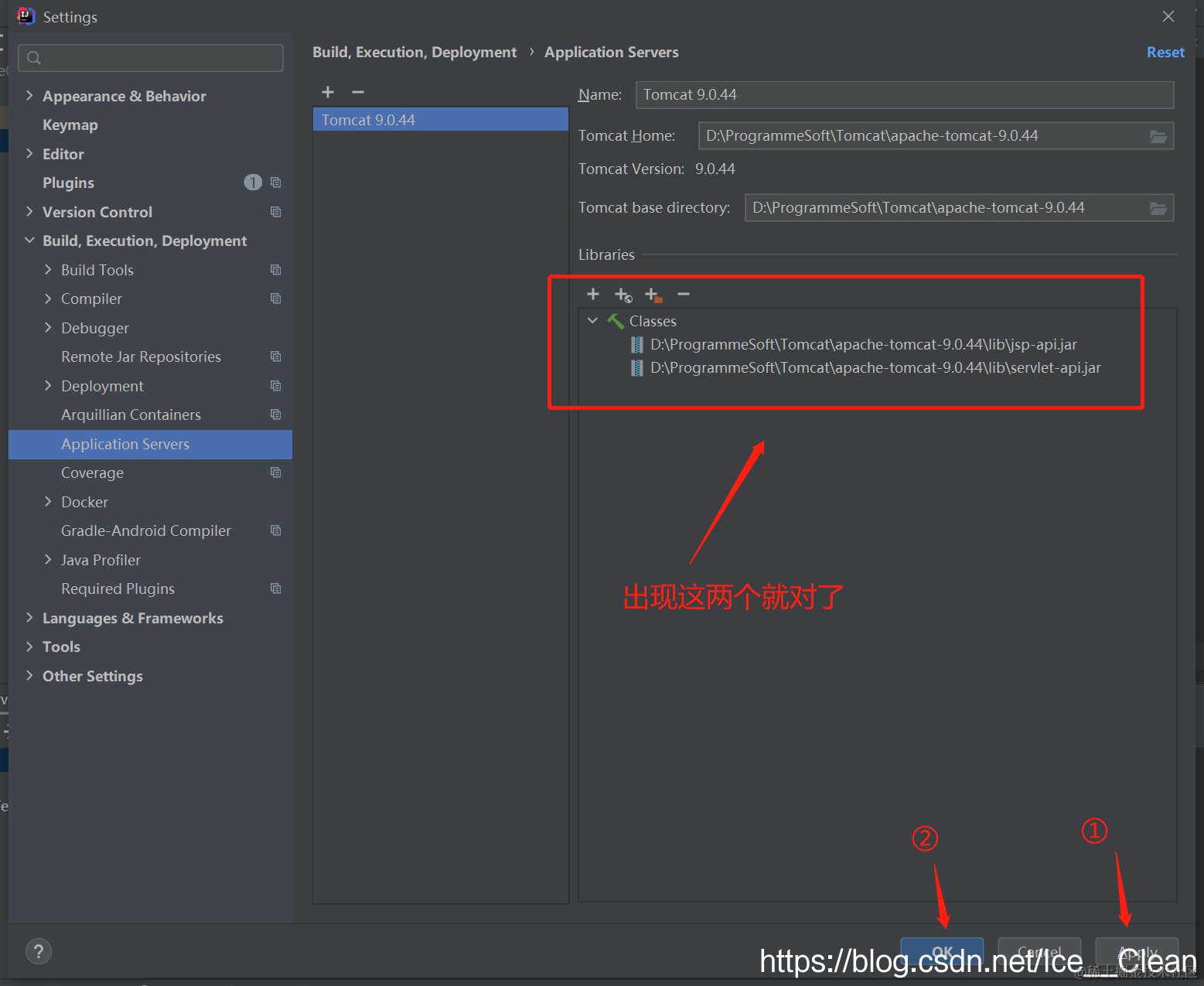Add a new application server

pos(328,92)
